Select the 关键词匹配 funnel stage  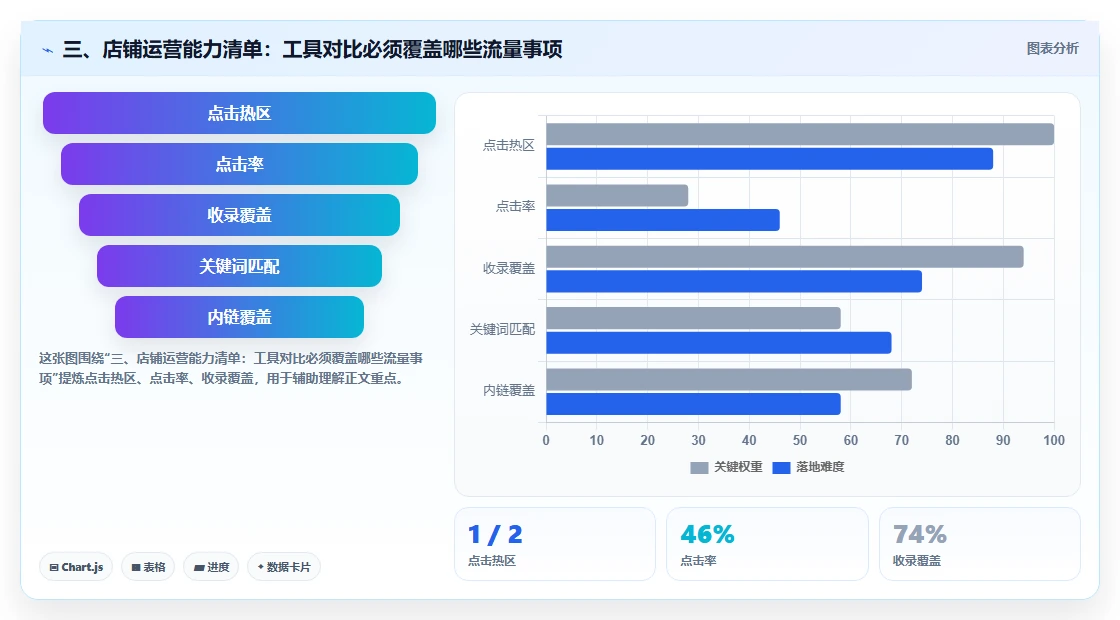[239, 266]
